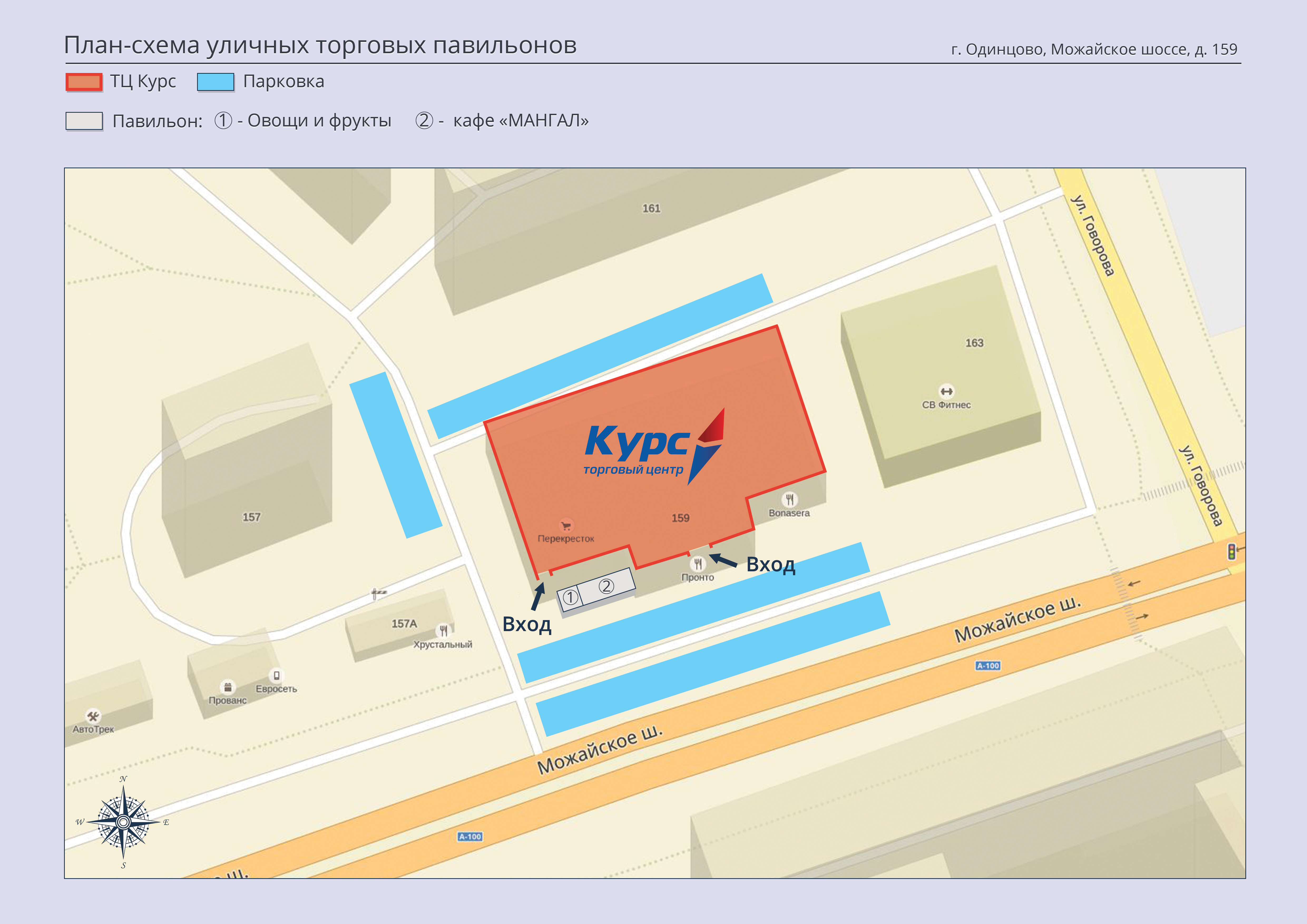This screenshot has width=1307, height=924.
Task: Click the СВ Фитнес dumbbell icon
Action: pos(946,391)
